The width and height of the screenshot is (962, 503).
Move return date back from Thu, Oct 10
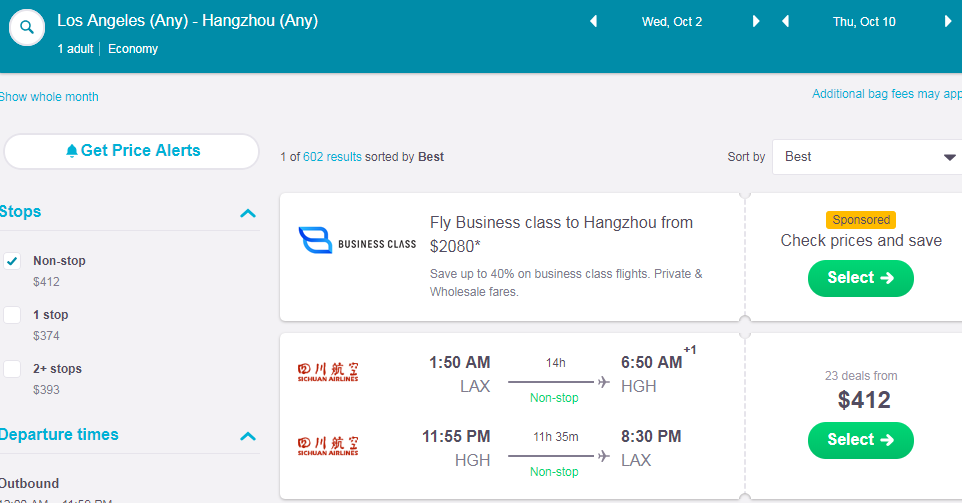point(785,21)
